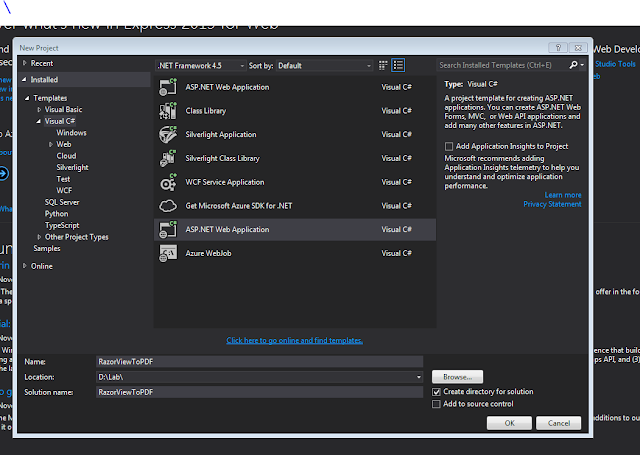Click the Silverlight Application template icon
Viewport: 640px width, 455px height.
pos(168,134)
